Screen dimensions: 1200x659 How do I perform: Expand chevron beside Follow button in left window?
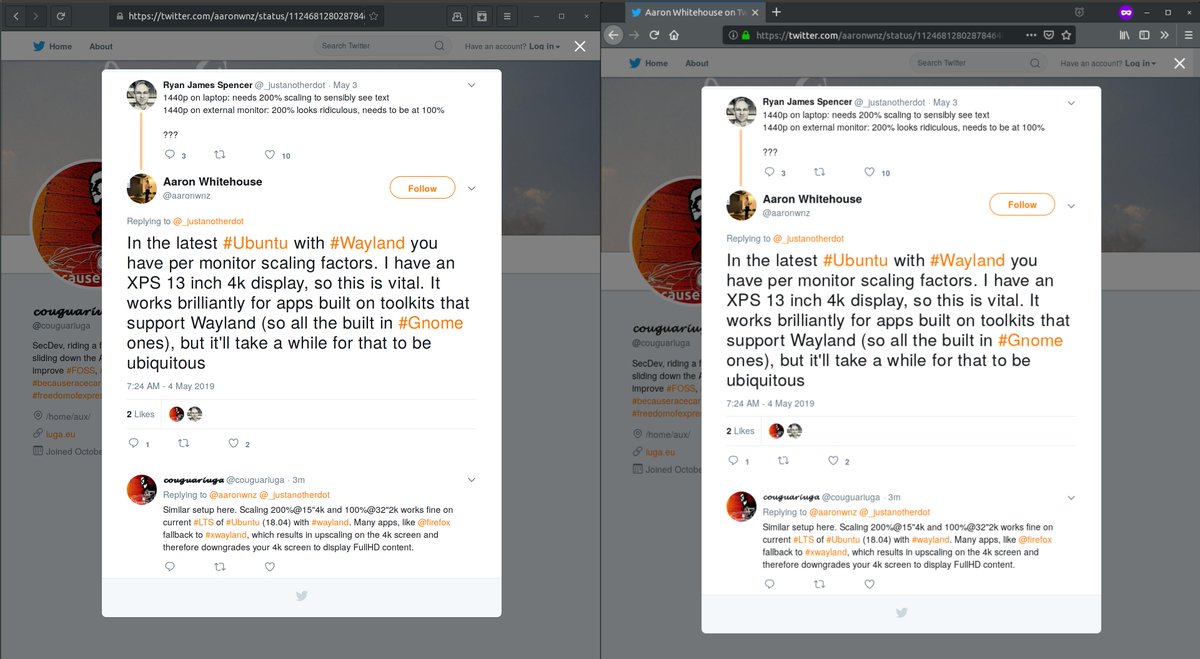(471, 188)
